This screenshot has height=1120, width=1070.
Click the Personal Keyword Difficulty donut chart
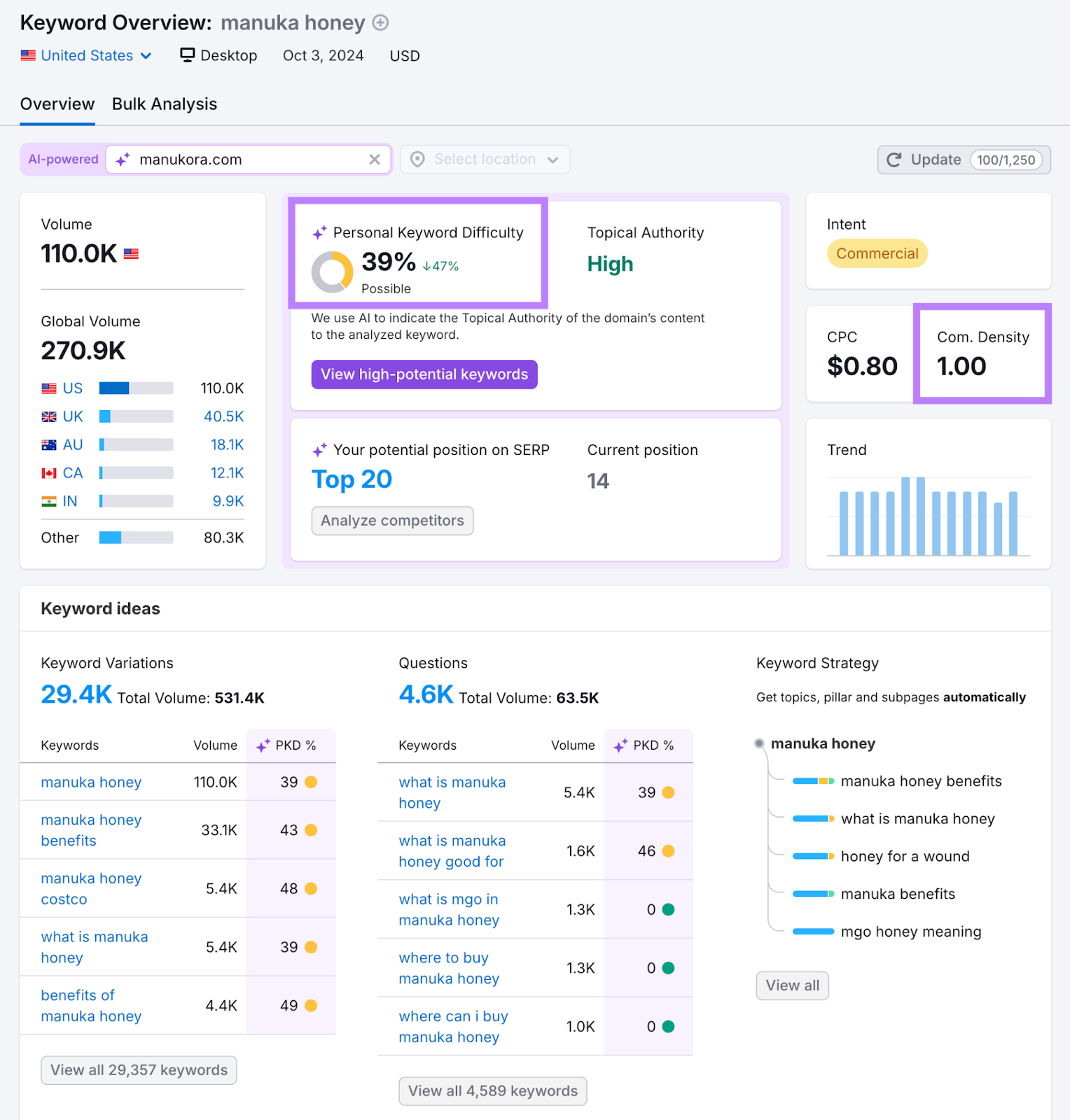click(x=332, y=272)
